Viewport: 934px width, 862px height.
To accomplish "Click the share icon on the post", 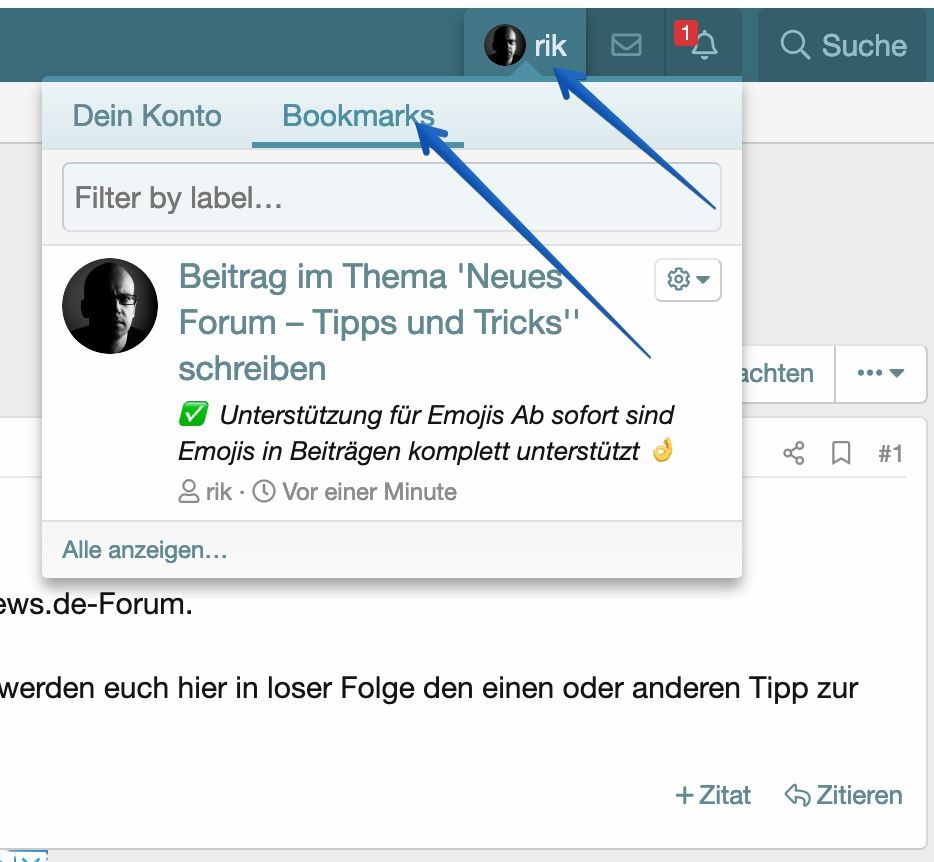I will click(794, 454).
